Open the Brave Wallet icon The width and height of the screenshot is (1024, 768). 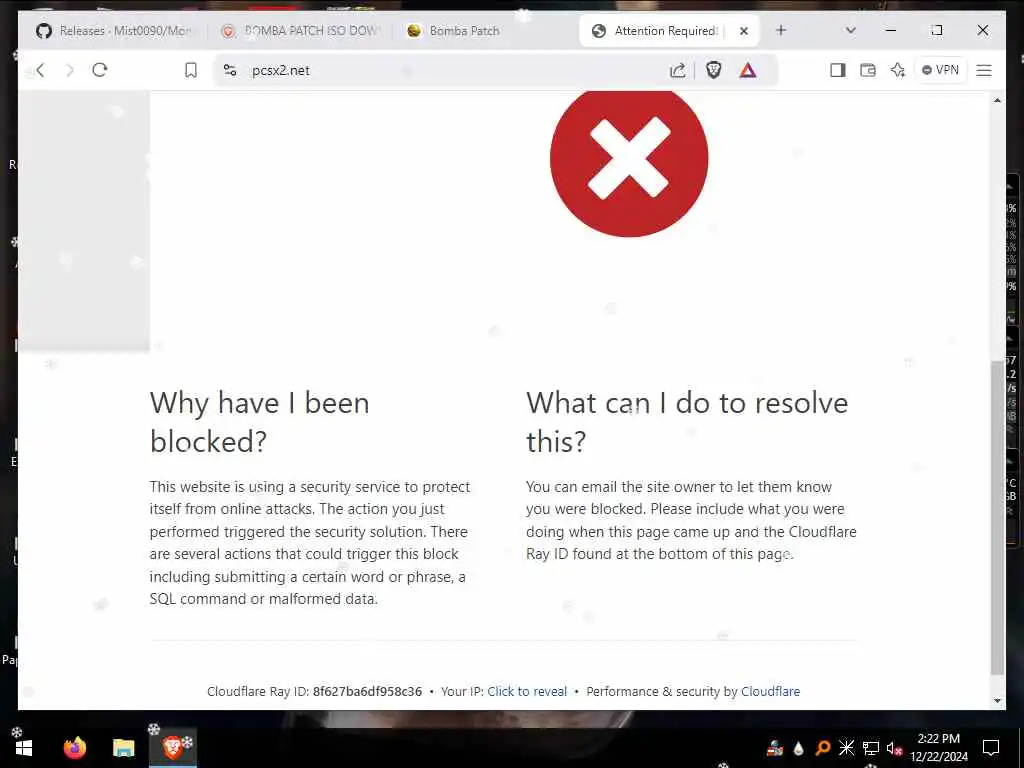[x=868, y=70]
